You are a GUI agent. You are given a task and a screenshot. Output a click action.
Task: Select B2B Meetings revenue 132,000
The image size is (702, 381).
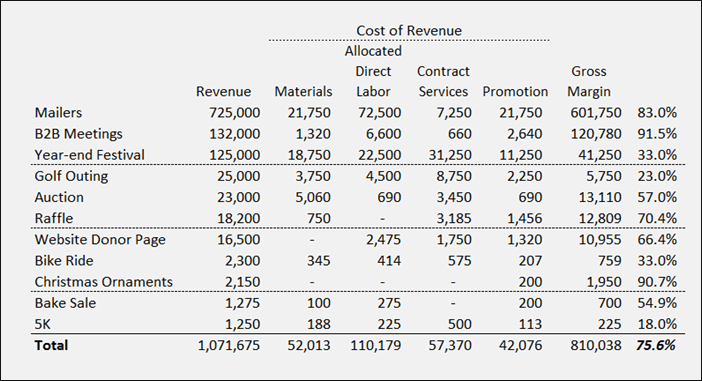point(235,133)
